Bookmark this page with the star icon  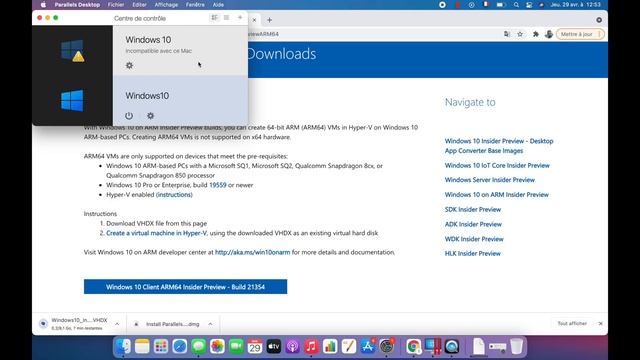[x=520, y=34]
